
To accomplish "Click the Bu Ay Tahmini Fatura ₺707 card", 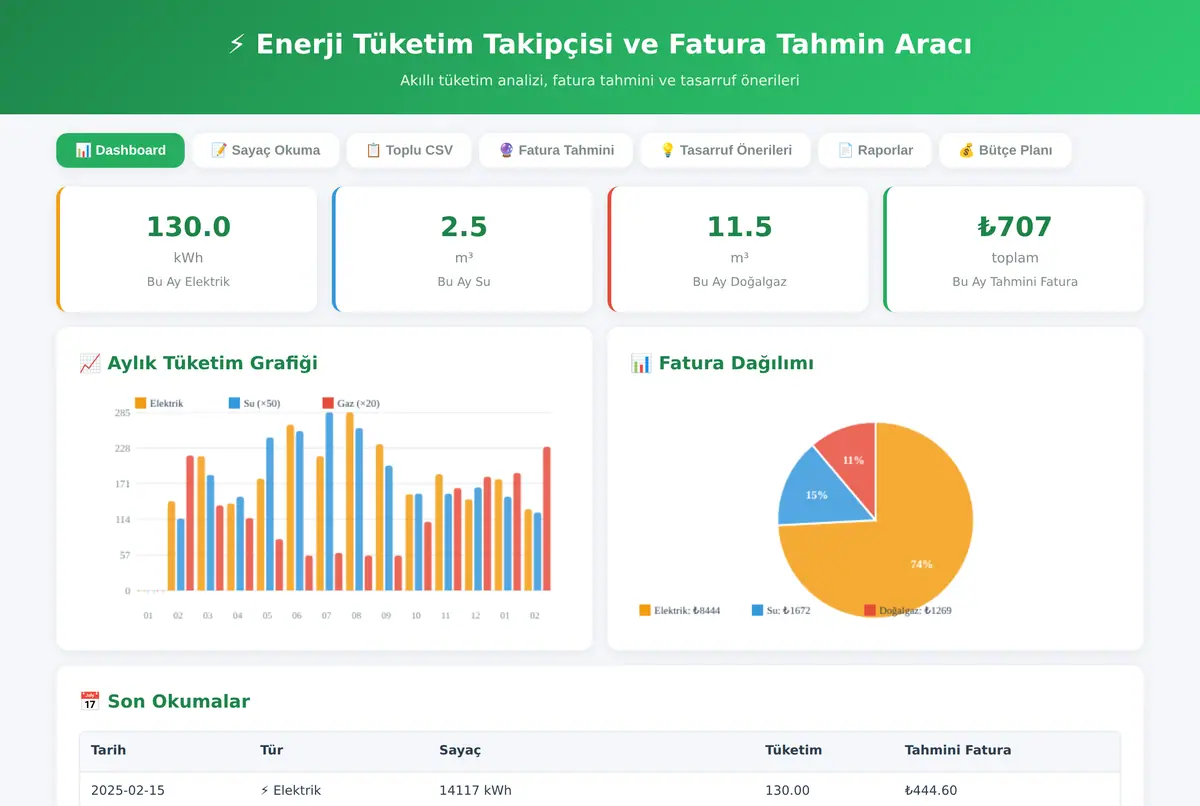I will tap(1014, 249).
